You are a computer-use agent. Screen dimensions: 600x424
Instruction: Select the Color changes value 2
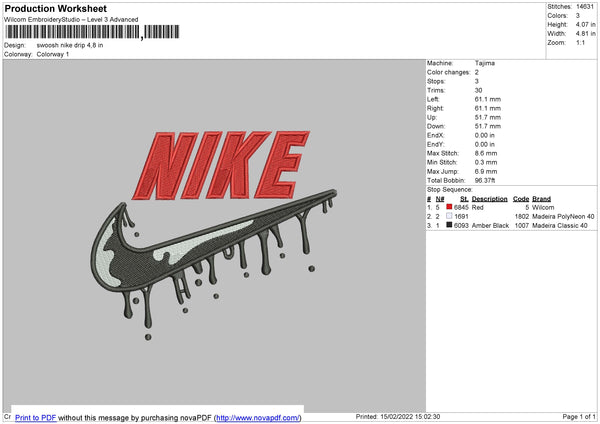coord(477,72)
